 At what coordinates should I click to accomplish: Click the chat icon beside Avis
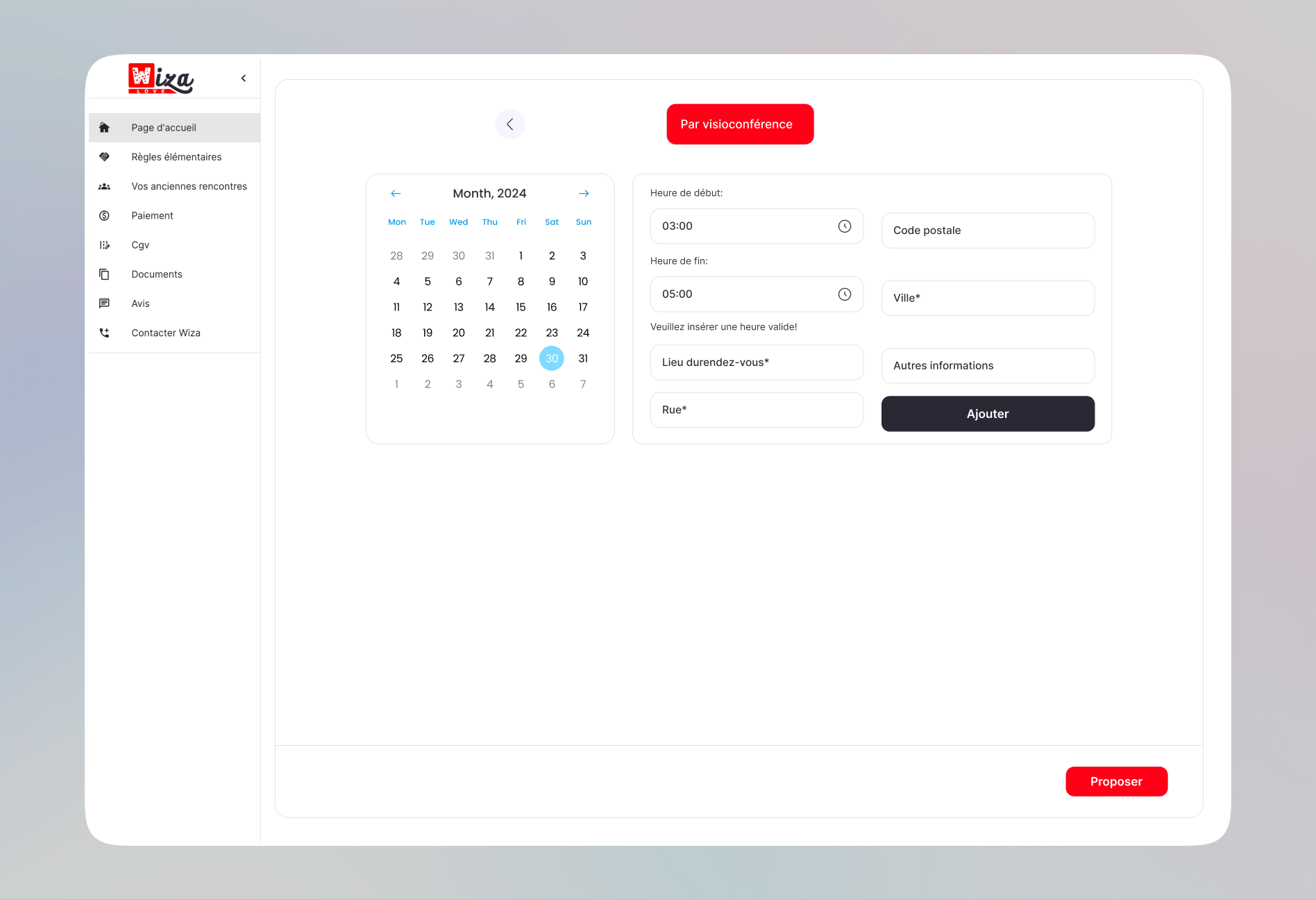point(104,303)
